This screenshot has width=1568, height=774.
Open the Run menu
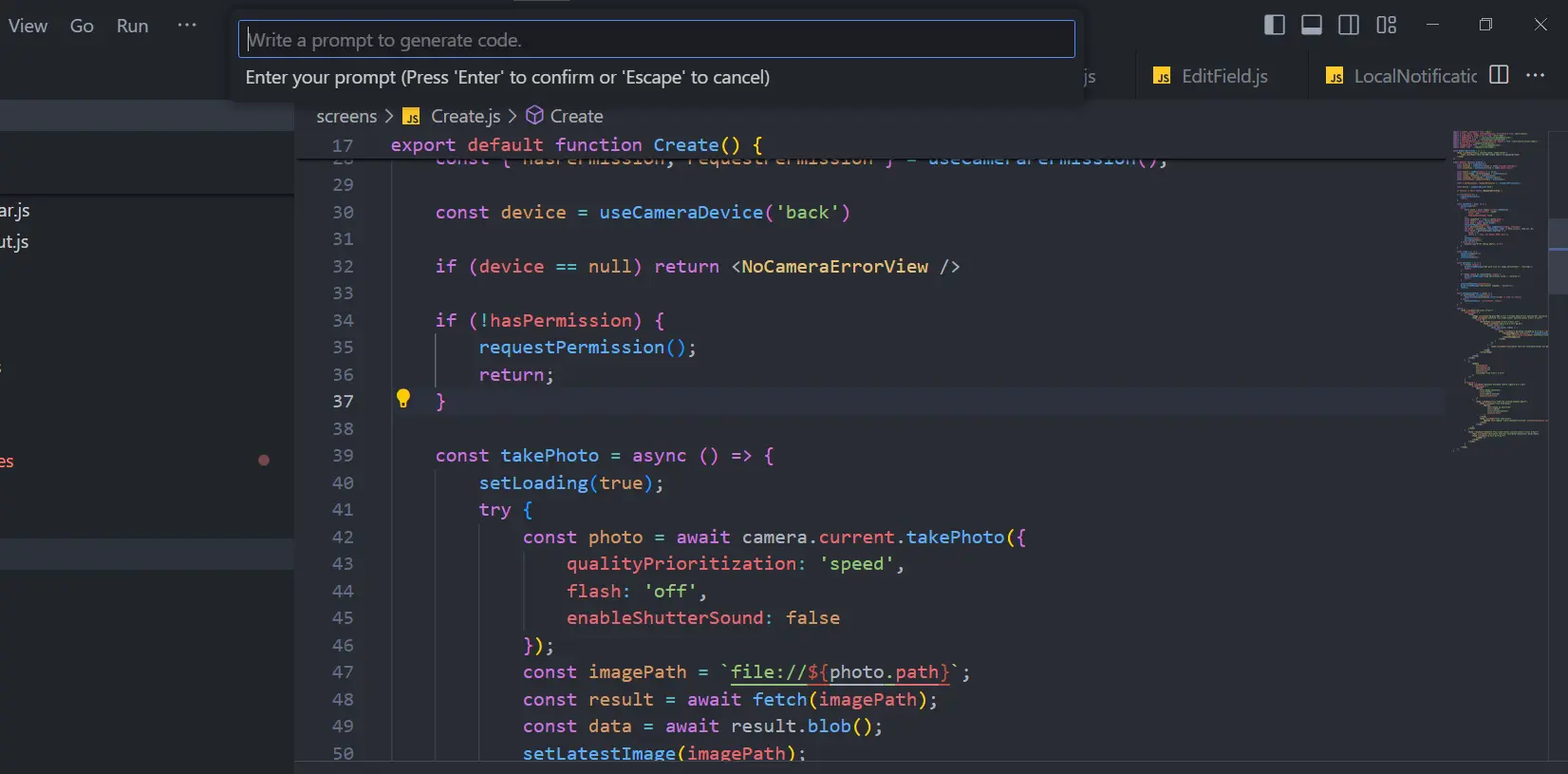pyautogui.click(x=132, y=26)
